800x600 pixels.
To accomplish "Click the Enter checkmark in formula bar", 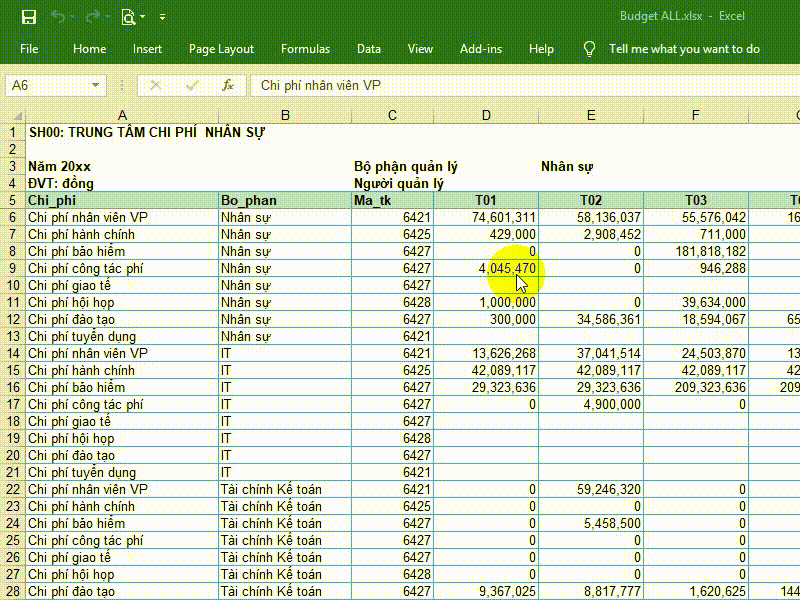I will [x=192, y=86].
